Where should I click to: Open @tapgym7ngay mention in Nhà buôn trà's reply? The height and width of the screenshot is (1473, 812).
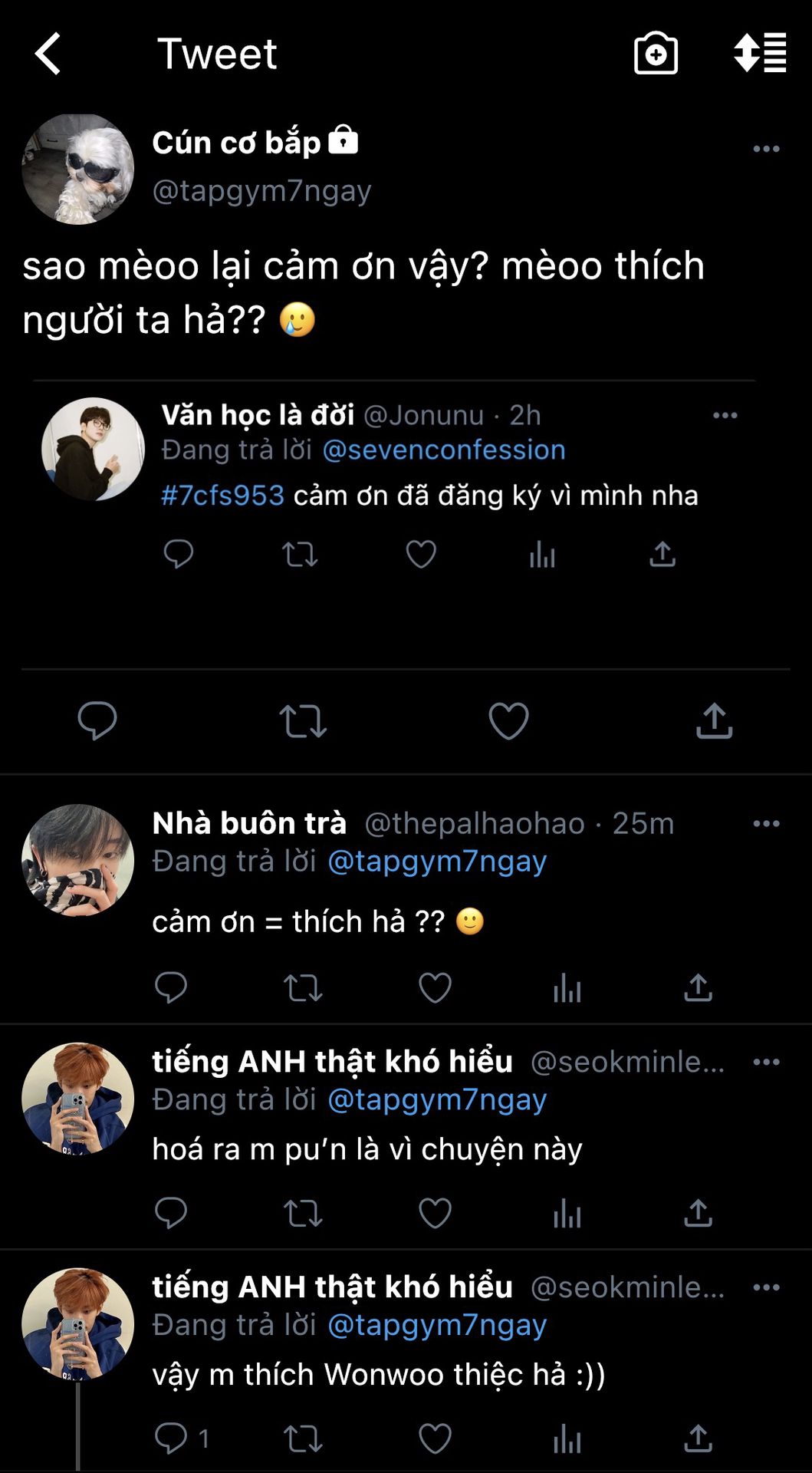point(437,862)
